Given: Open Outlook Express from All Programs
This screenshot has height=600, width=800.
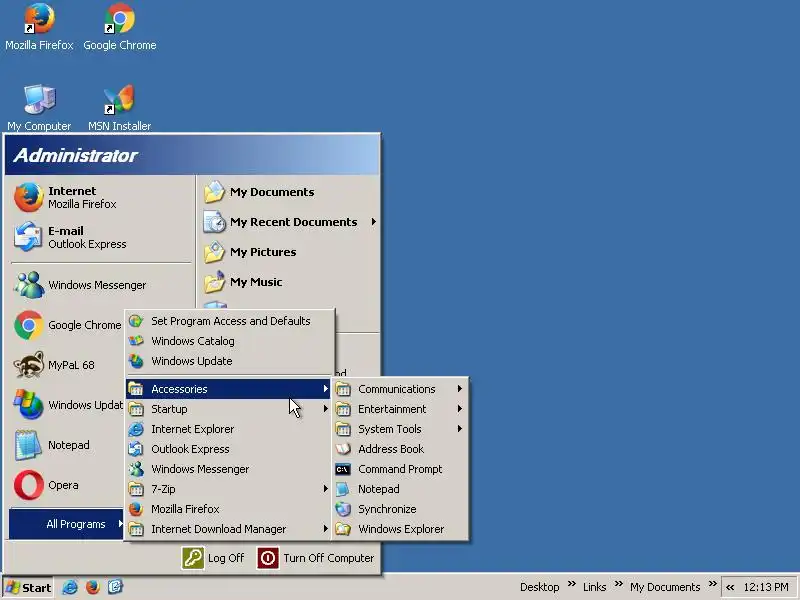Looking at the screenshot, I should click(229, 449).
